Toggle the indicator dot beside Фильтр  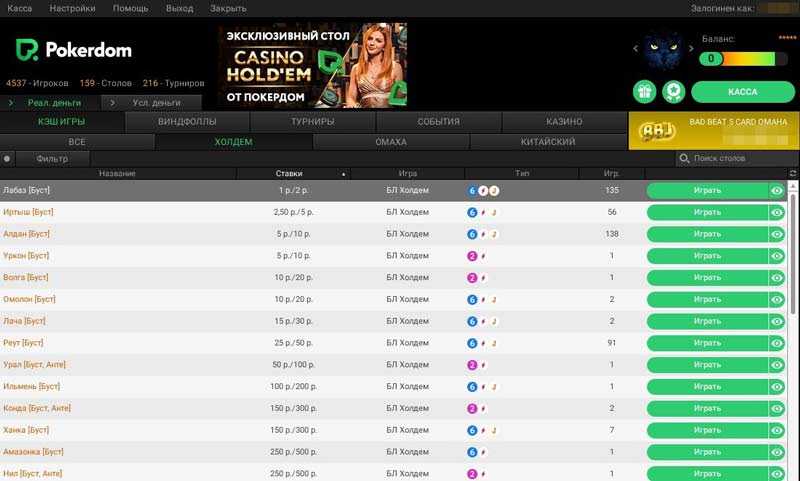(x=8, y=158)
